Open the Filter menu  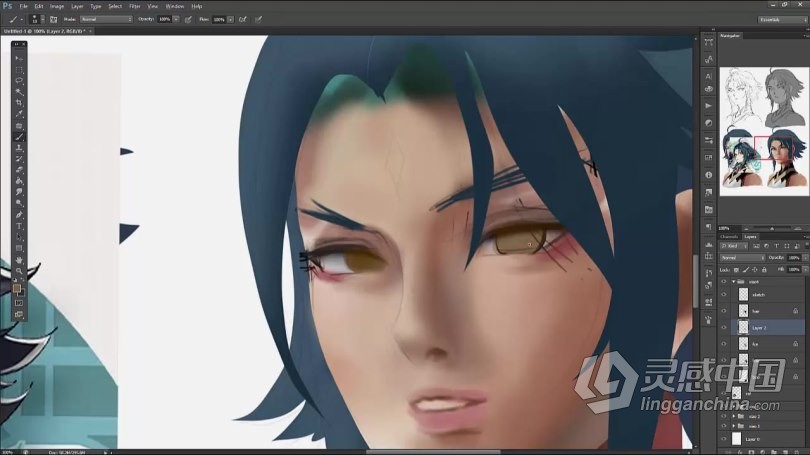[134, 6]
